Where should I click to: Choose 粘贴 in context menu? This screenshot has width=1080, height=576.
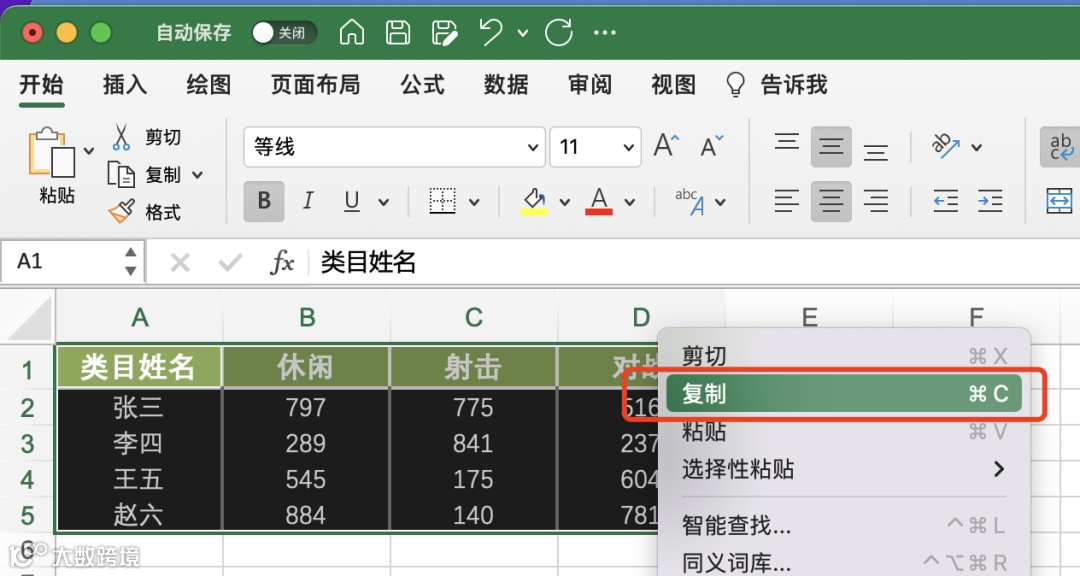(844, 431)
